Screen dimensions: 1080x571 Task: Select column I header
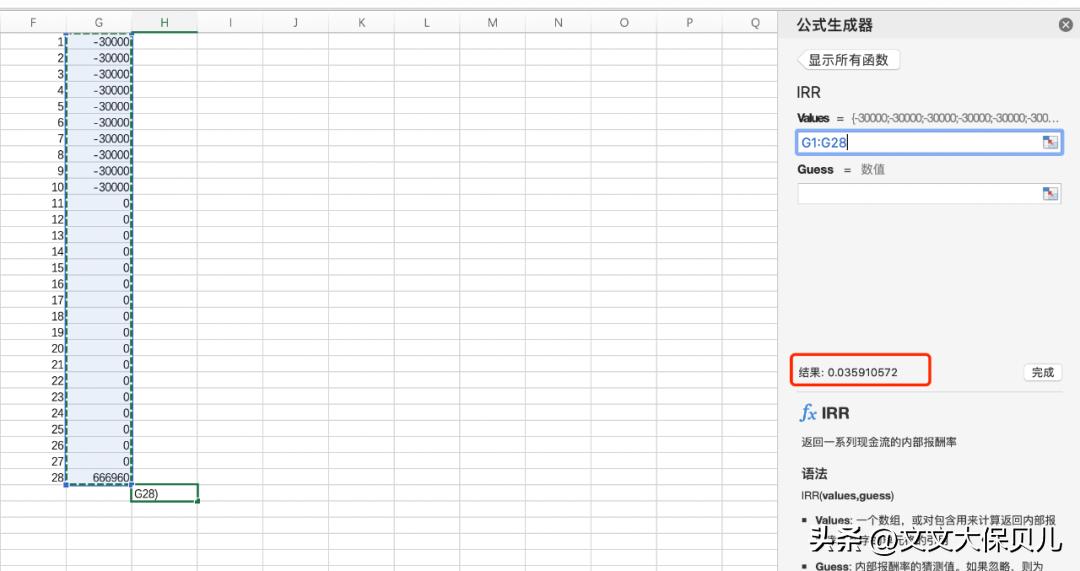(230, 23)
